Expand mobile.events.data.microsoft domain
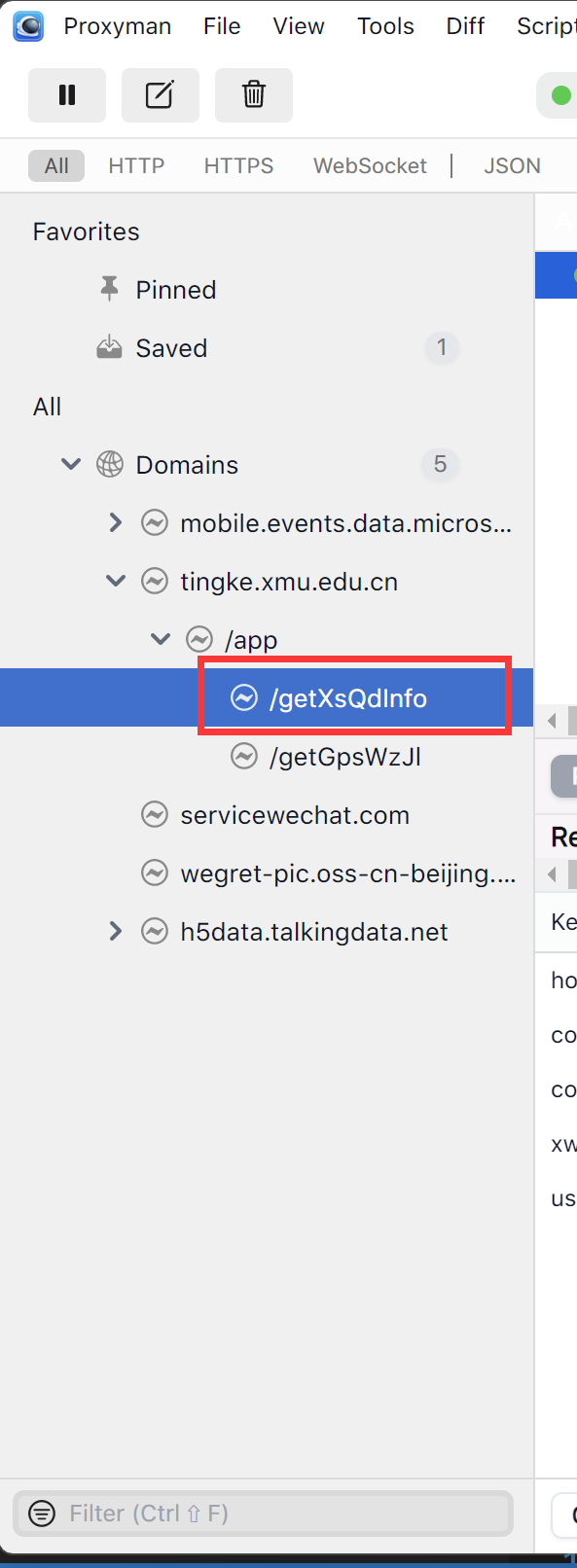This screenshot has width=577, height=1568. 116,522
